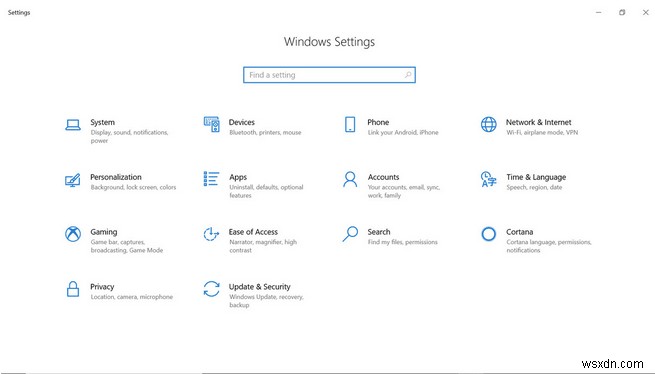Image resolution: width=655 pixels, height=374 pixels.
Task: Restore down the Settings window
Action: tap(622, 13)
